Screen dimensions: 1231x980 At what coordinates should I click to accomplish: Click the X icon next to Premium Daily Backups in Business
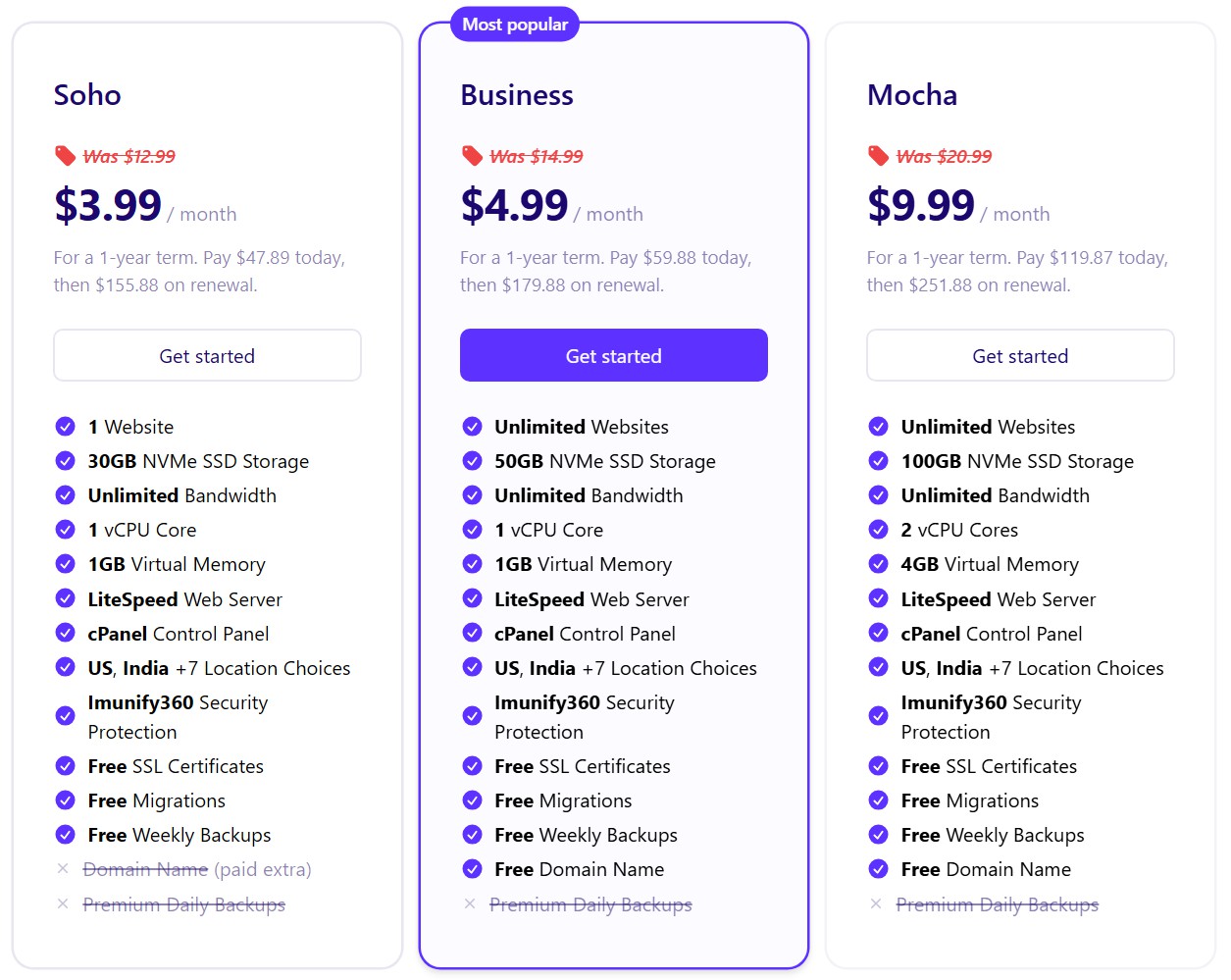(x=472, y=904)
